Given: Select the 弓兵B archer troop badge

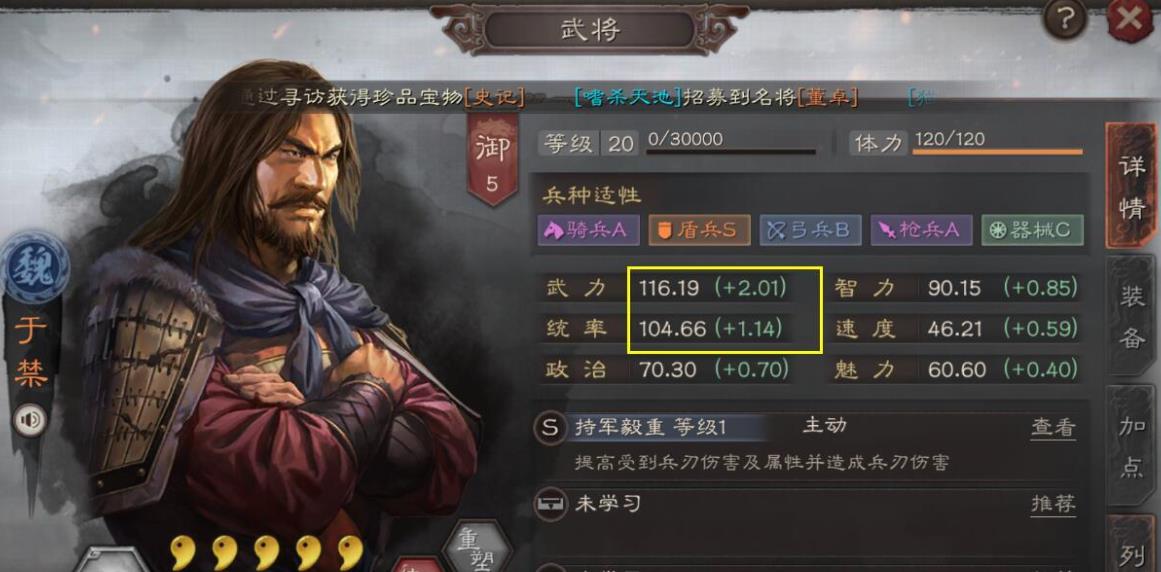Looking at the screenshot, I should 810,230.
